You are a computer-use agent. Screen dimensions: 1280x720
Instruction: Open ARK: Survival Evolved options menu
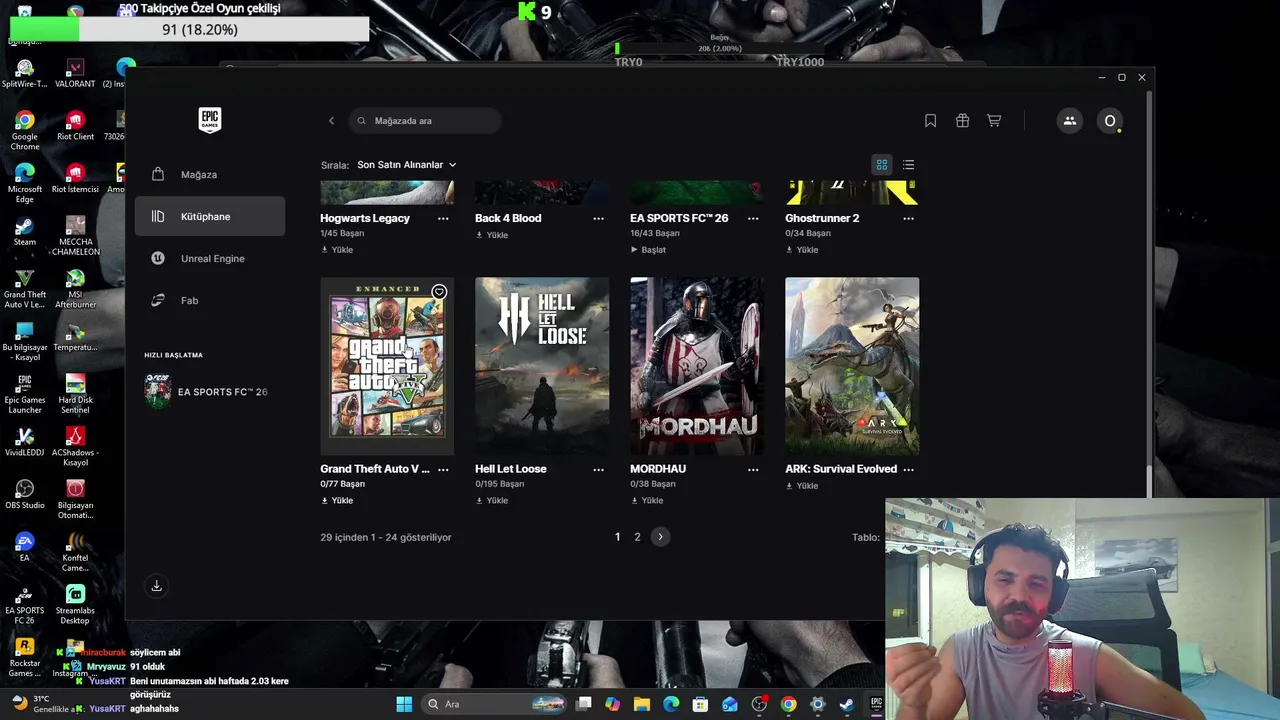pos(908,469)
